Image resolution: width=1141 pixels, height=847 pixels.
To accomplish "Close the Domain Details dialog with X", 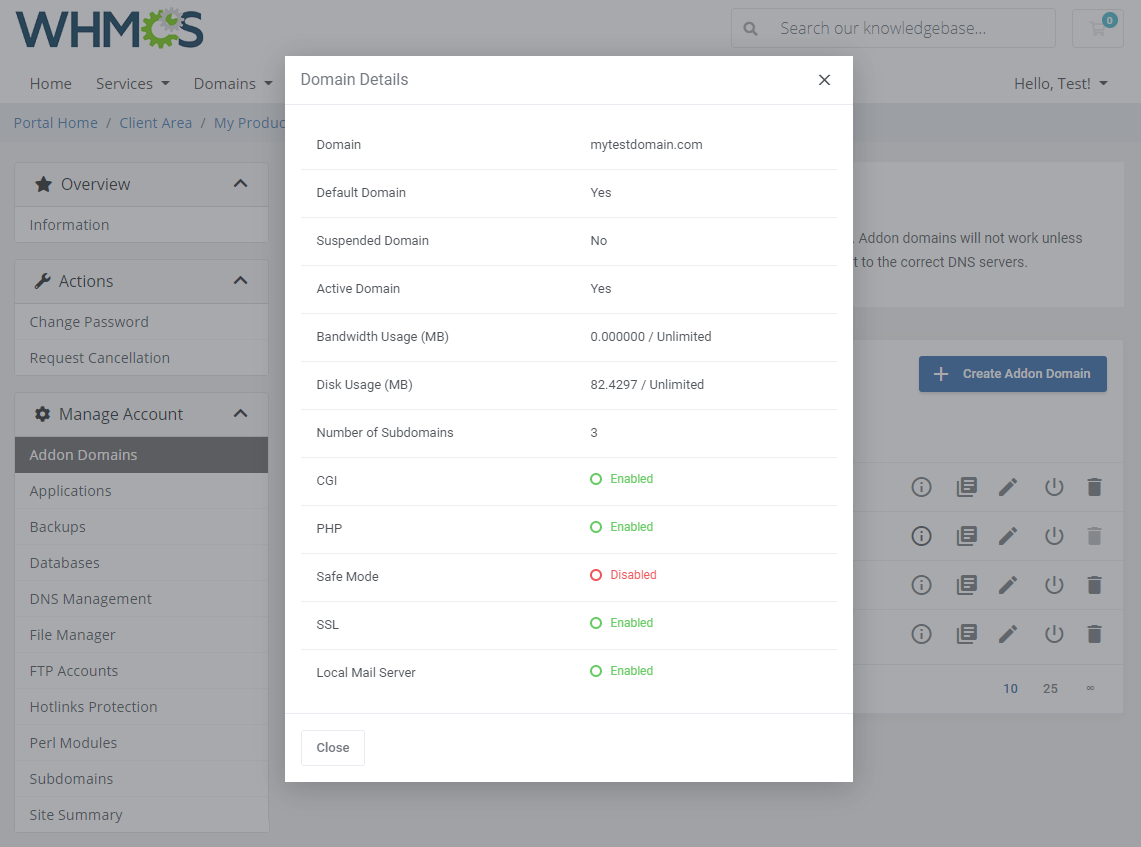I will click(x=824, y=80).
